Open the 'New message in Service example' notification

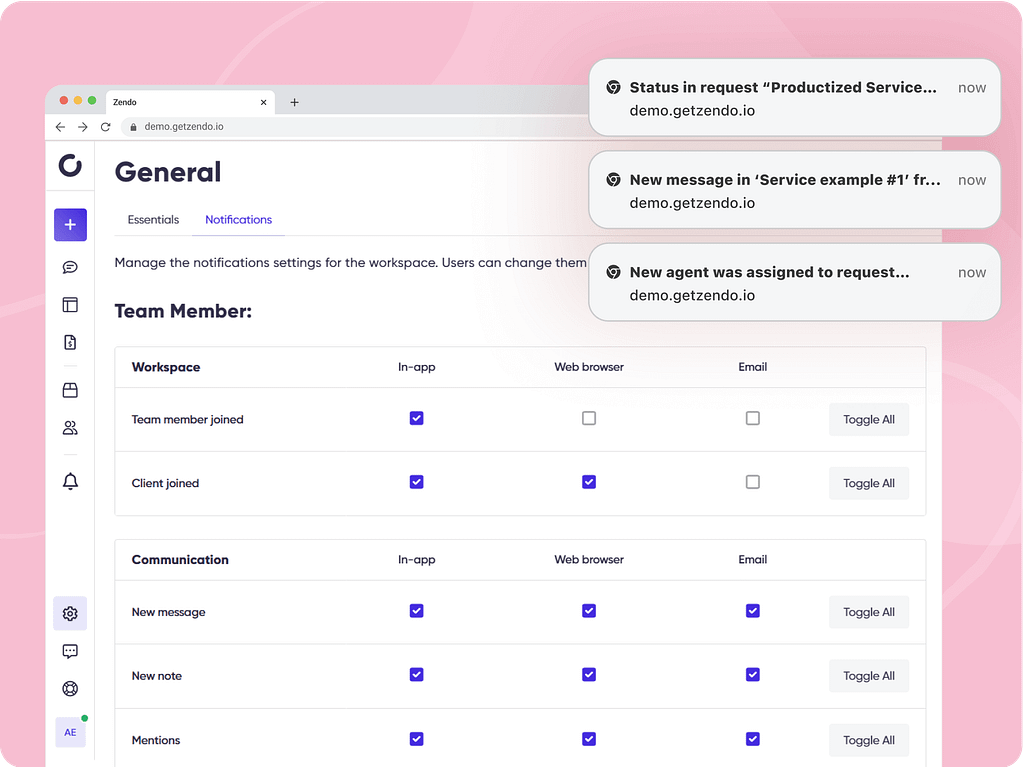pos(795,190)
